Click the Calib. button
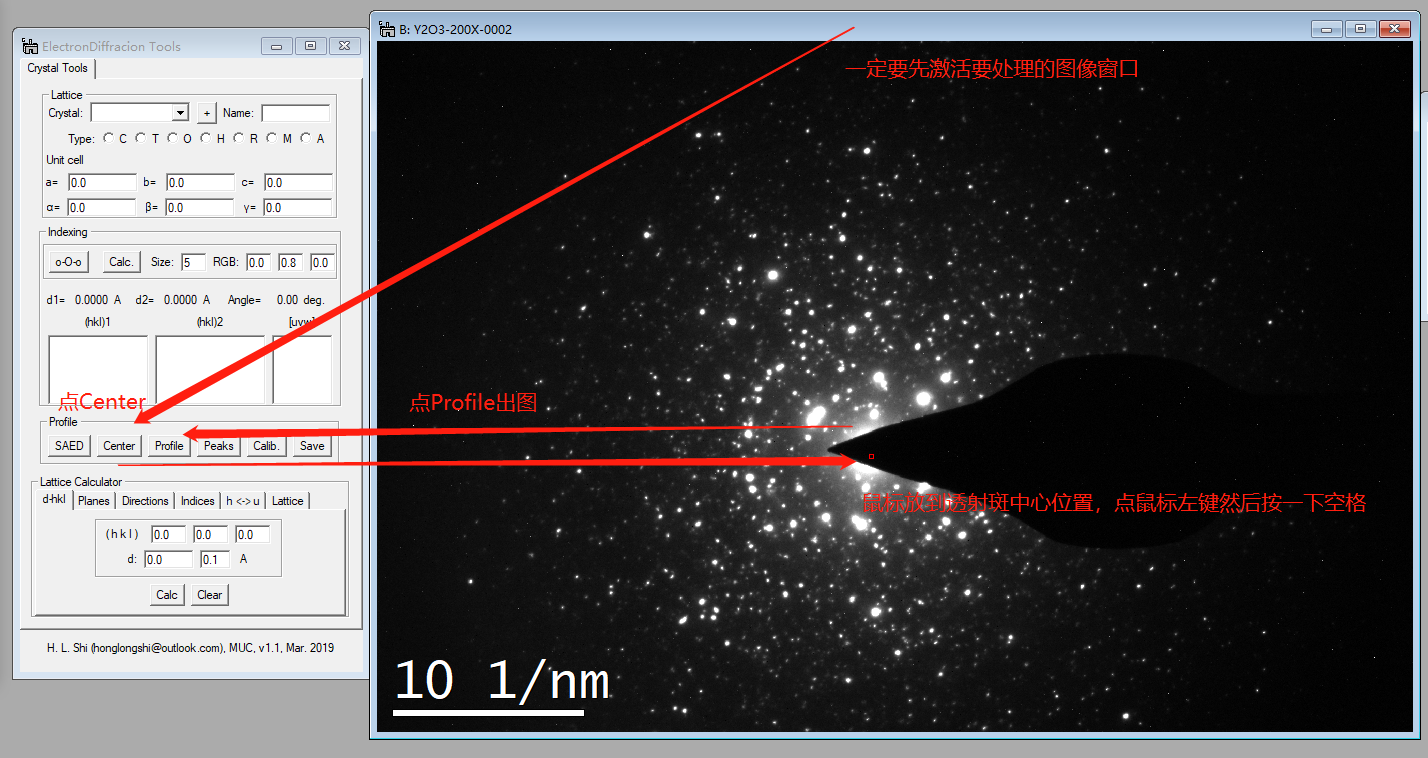Viewport: 1428px width, 758px height. 266,446
